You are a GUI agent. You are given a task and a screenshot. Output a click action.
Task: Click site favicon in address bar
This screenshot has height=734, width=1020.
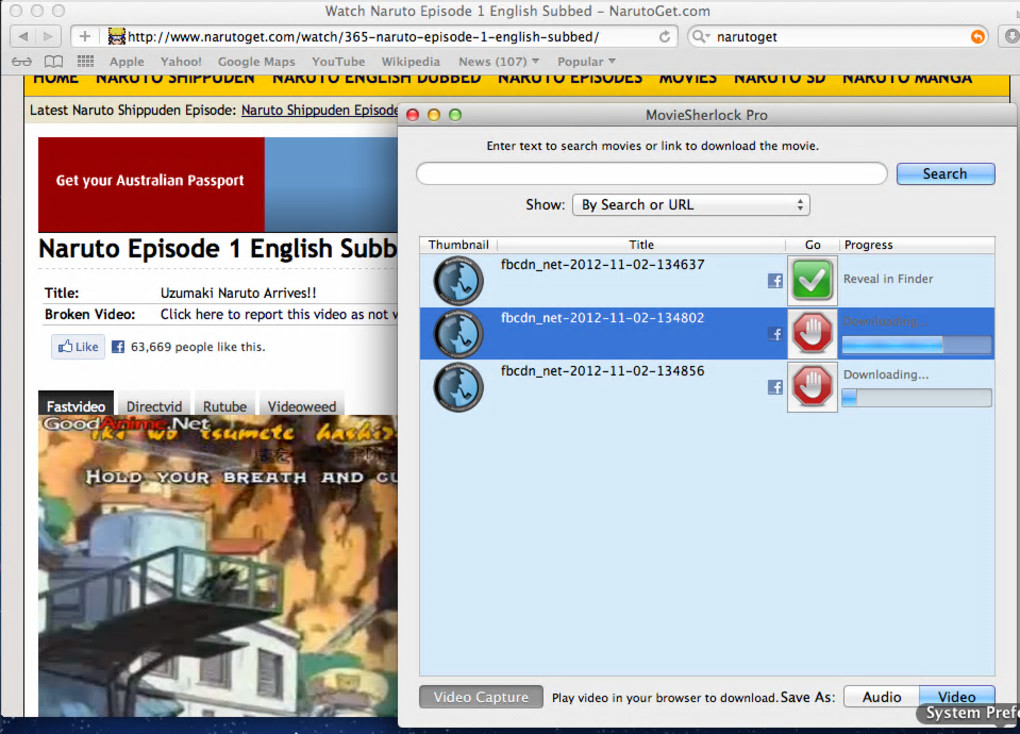tap(116, 36)
